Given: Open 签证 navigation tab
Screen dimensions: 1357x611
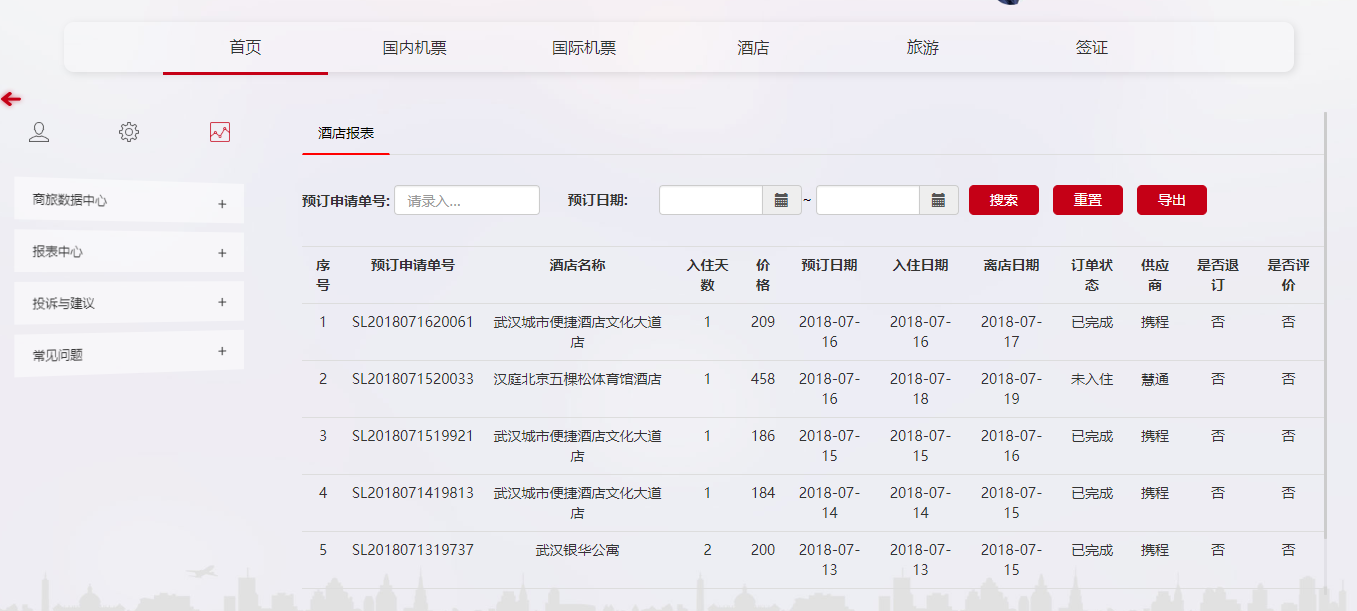Looking at the screenshot, I should tap(1092, 48).
